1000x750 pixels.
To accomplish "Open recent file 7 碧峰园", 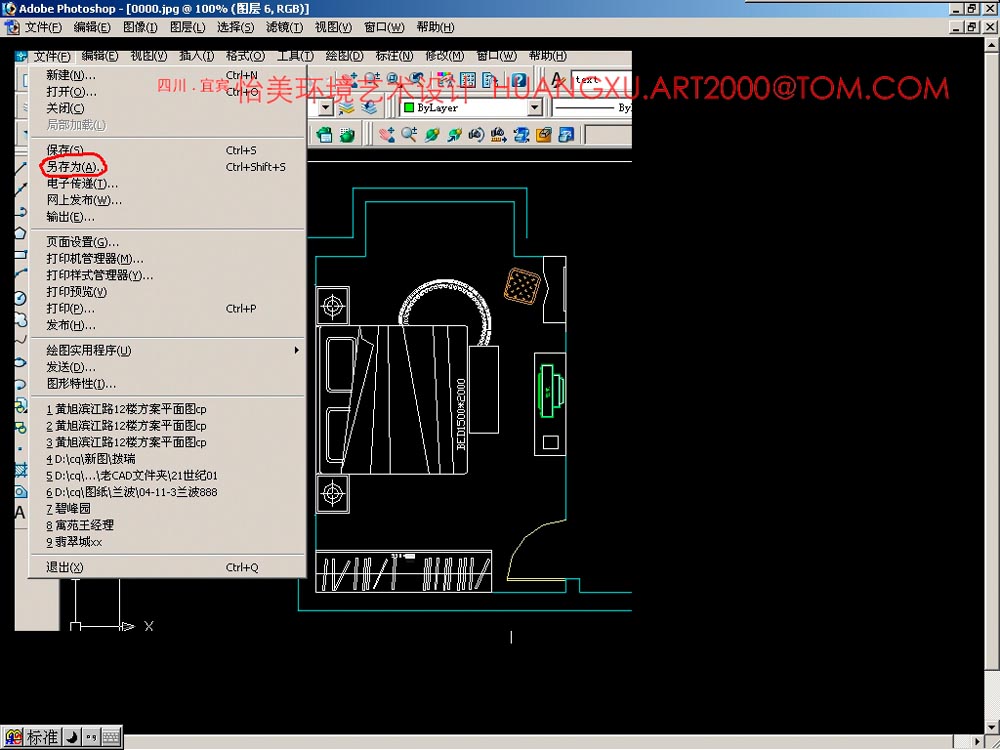I will (x=167, y=509).
